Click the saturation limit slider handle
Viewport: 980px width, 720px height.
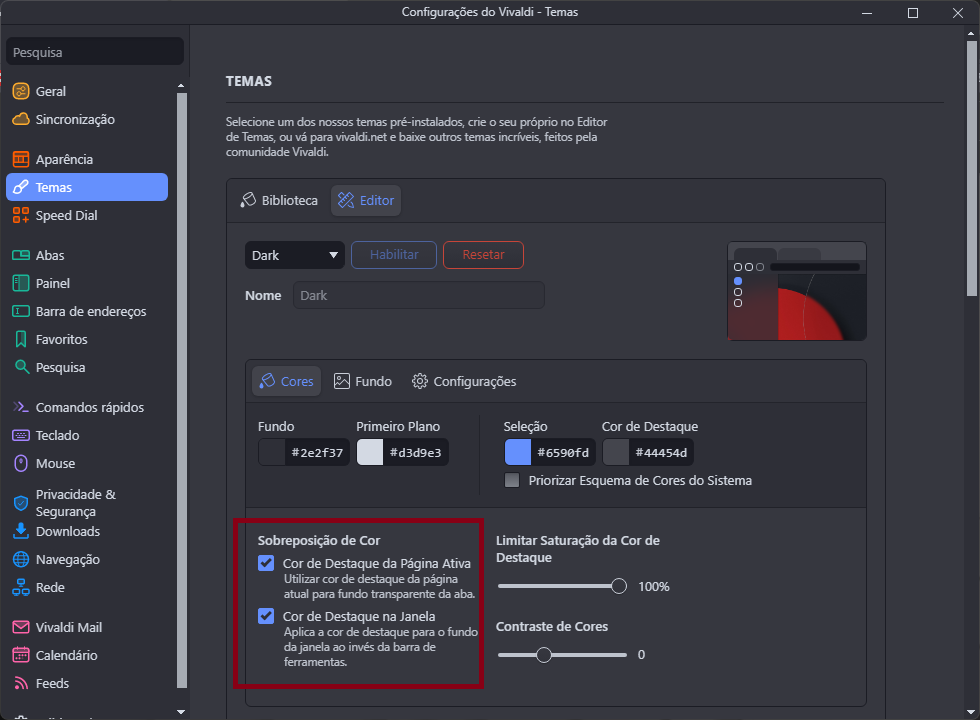coord(619,586)
